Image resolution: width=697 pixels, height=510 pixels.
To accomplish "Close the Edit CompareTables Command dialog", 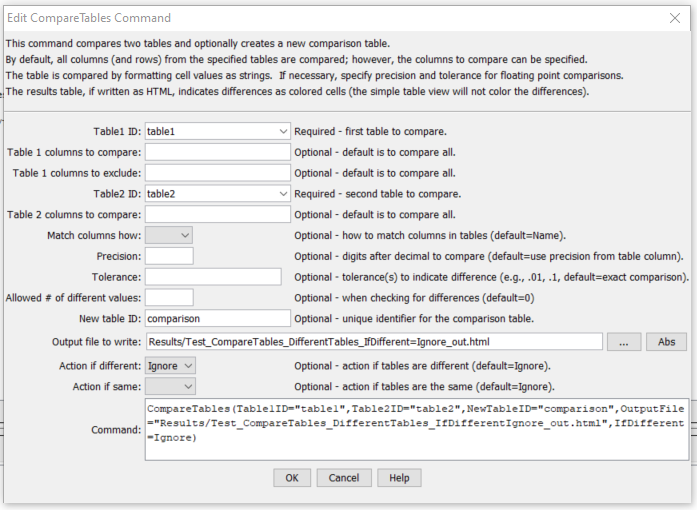I will tap(675, 18).
